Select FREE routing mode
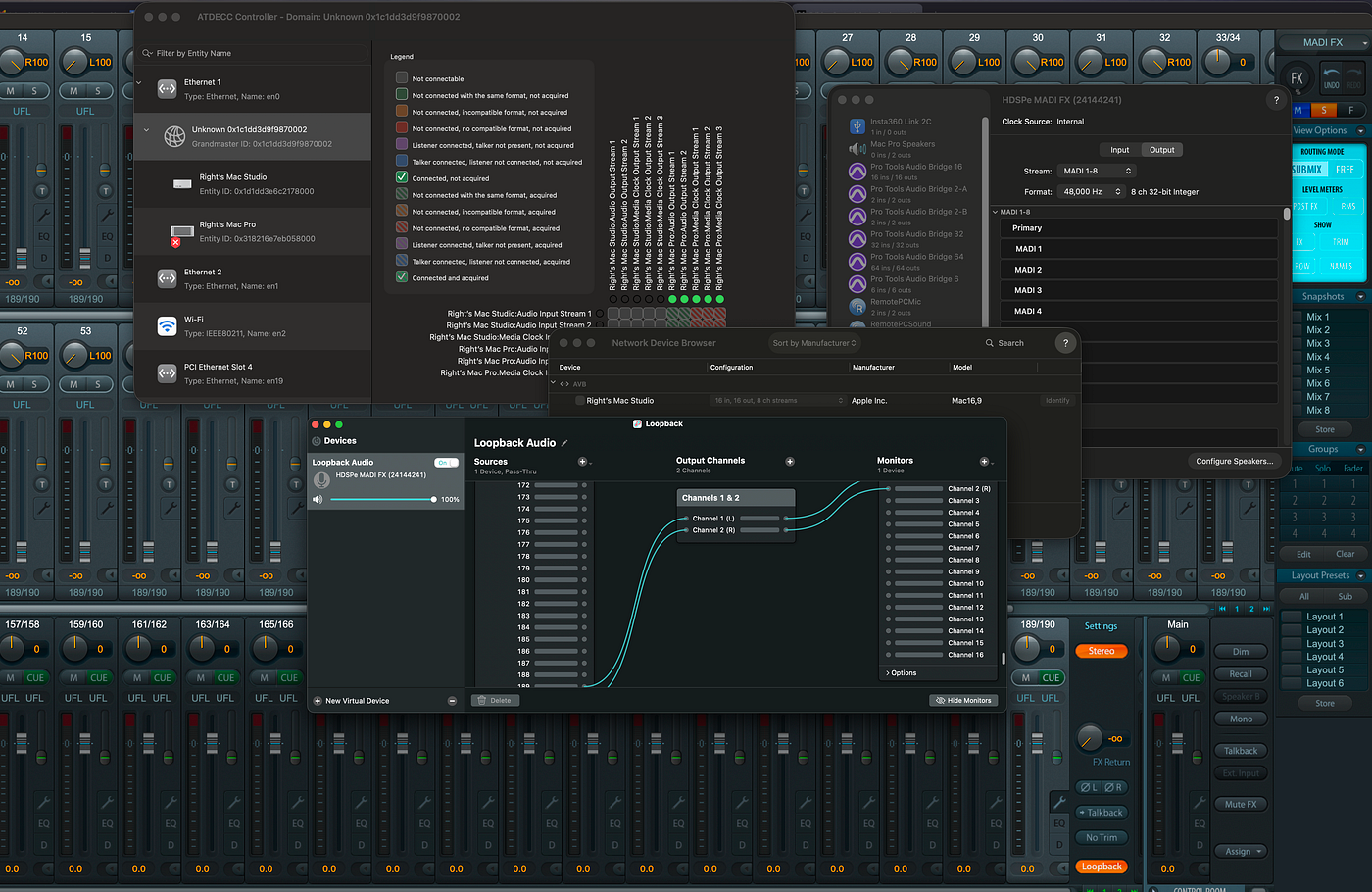The height and width of the screenshot is (892, 1372). [x=1345, y=170]
